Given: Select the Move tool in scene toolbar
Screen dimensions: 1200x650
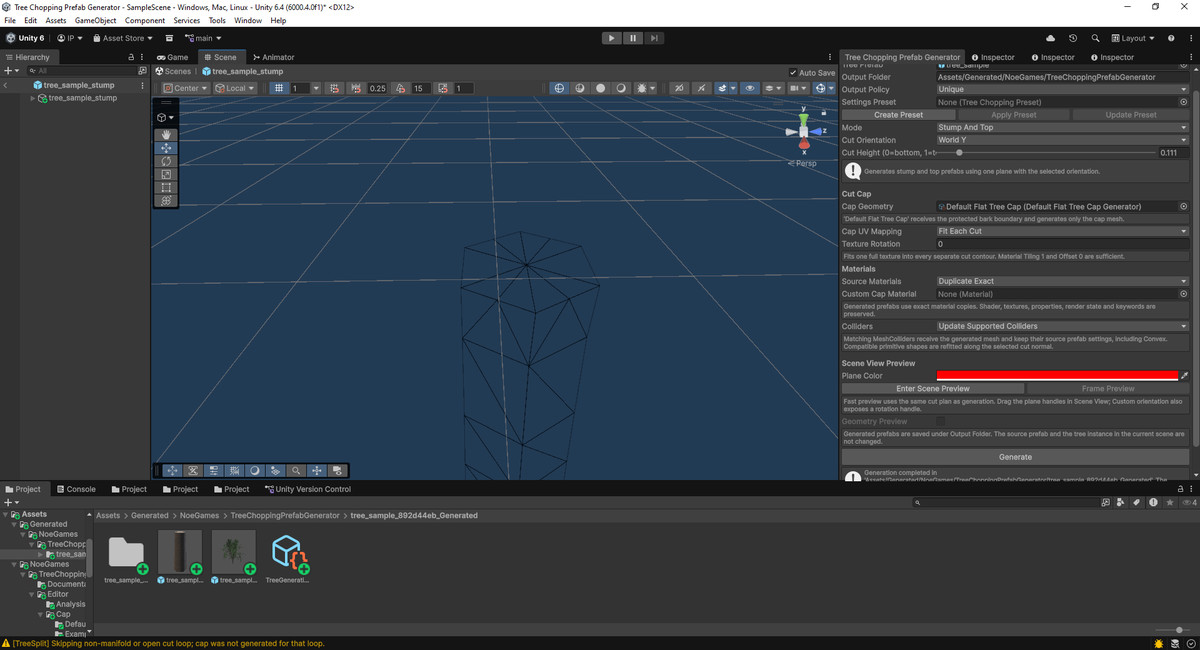Looking at the screenshot, I should coord(166,148).
